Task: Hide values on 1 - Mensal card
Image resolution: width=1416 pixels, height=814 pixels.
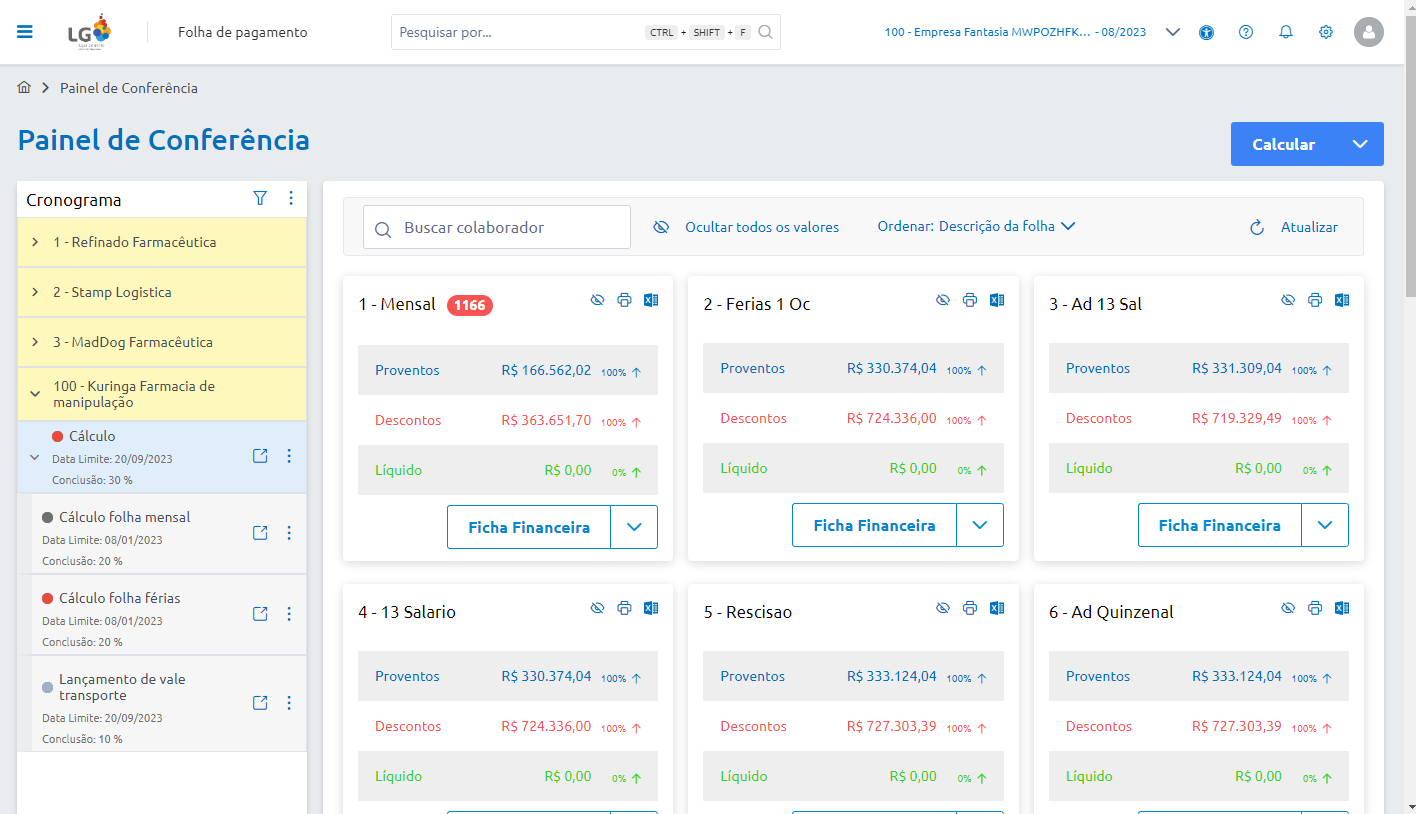Action: [597, 300]
